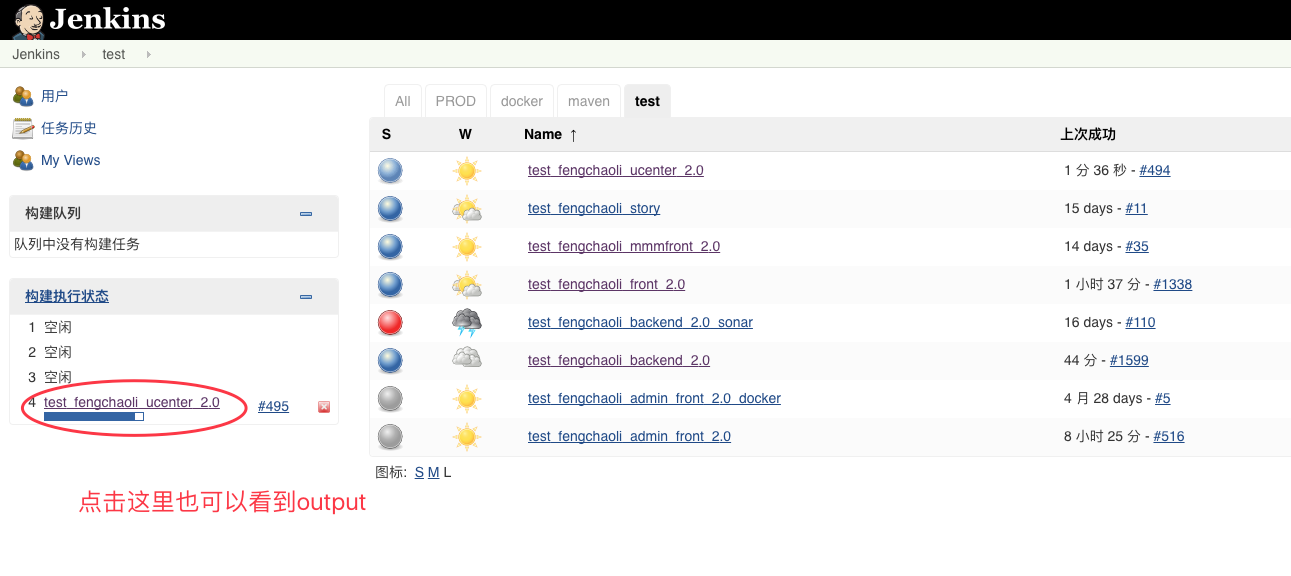The image size is (1291, 576).
Task: Click red status ball for test_fengchaoli_backend_2.0_sonar
Action: (390, 322)
